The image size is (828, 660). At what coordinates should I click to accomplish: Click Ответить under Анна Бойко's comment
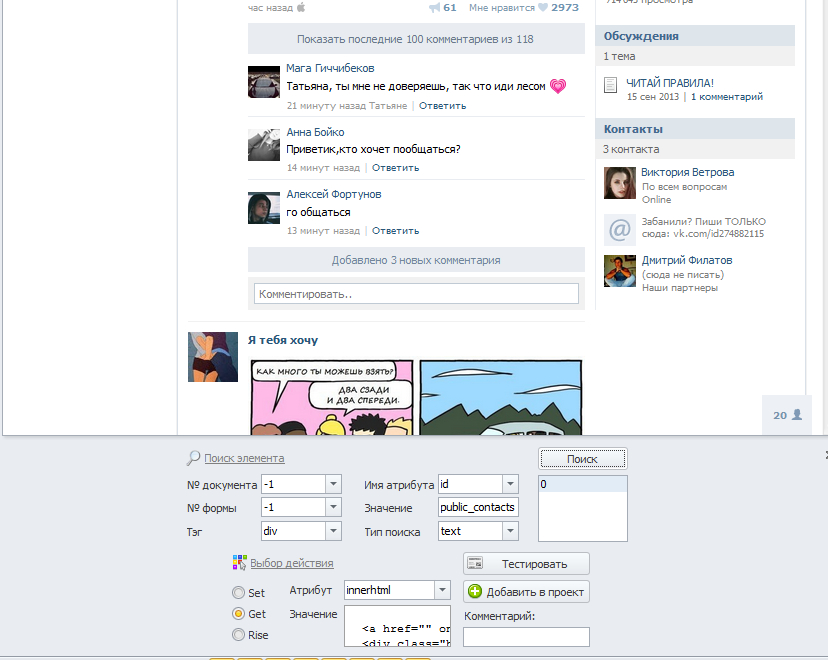click(396, 168)
